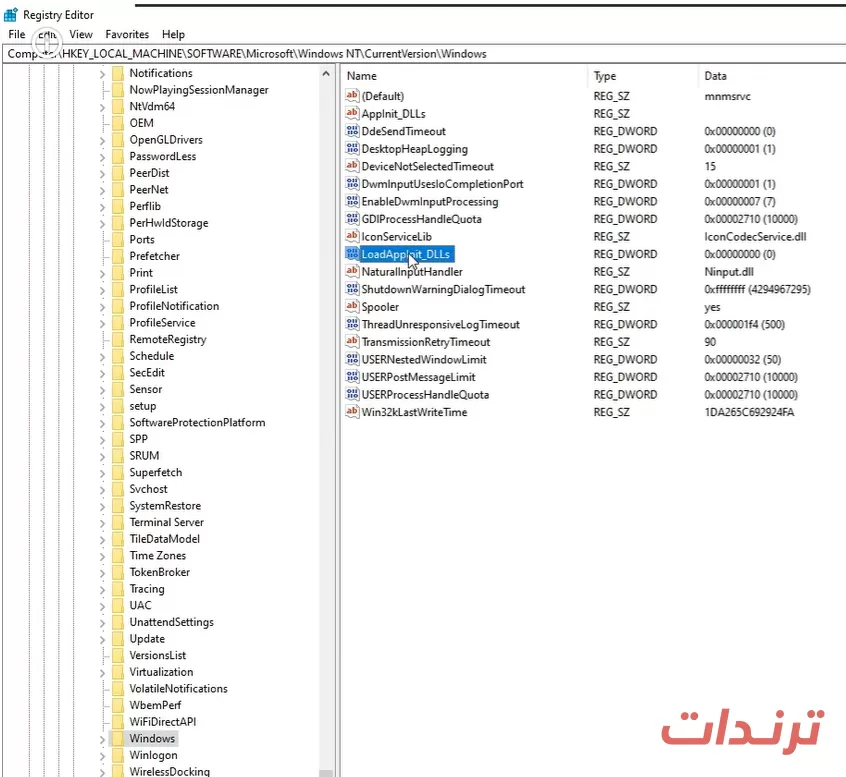
Task: Select the Superfetch key
Action: coord(155,472)
